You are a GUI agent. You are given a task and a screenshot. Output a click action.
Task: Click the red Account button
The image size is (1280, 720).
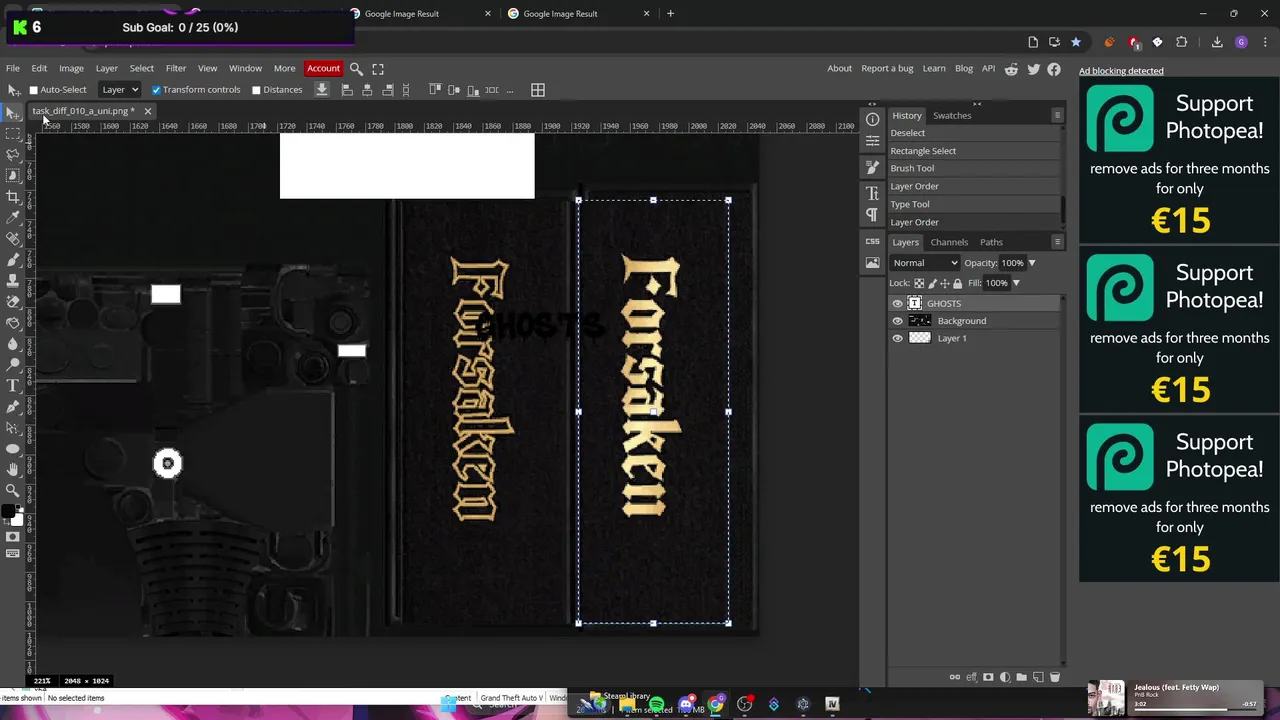(x=323, y=68)
